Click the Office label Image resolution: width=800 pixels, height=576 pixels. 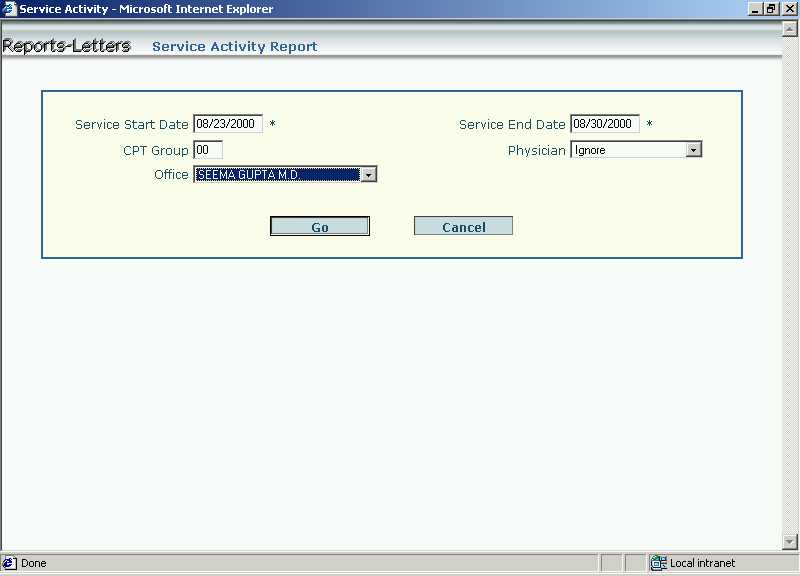(x=171, y=174)
